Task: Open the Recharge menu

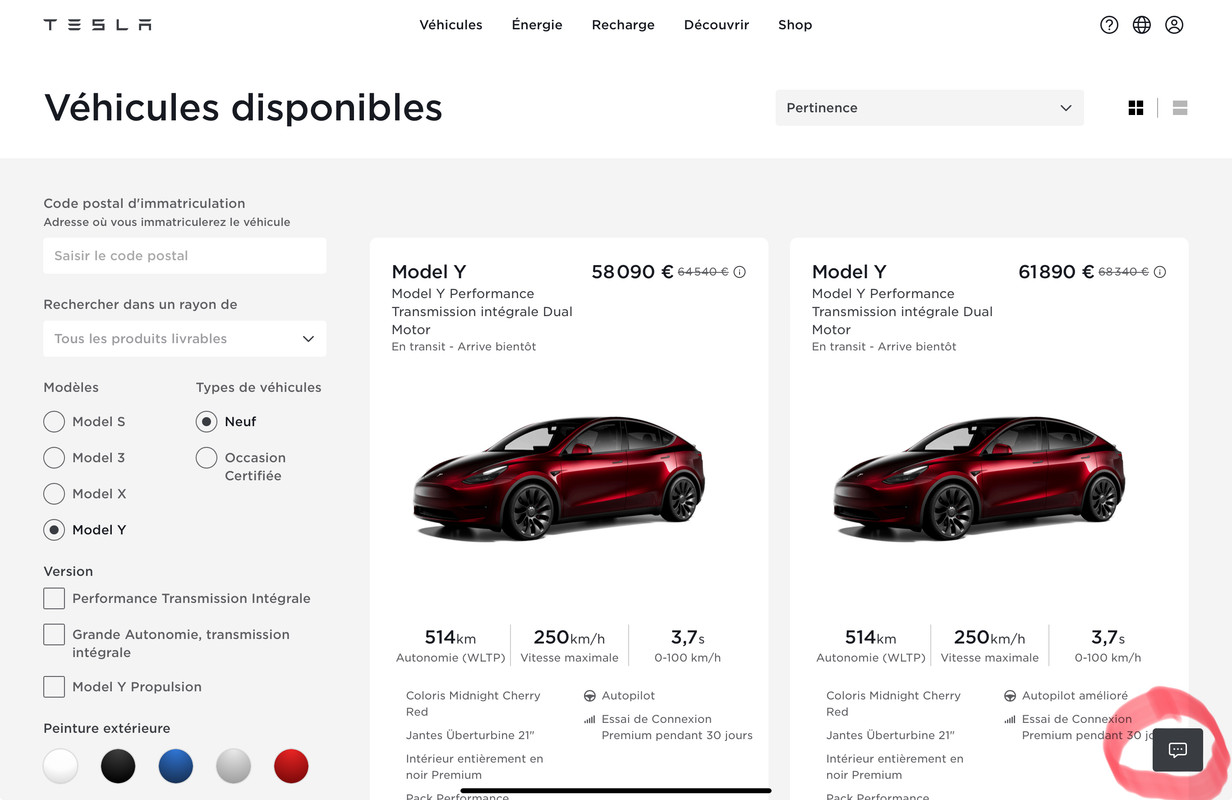Action: click(x=623, y=25)
